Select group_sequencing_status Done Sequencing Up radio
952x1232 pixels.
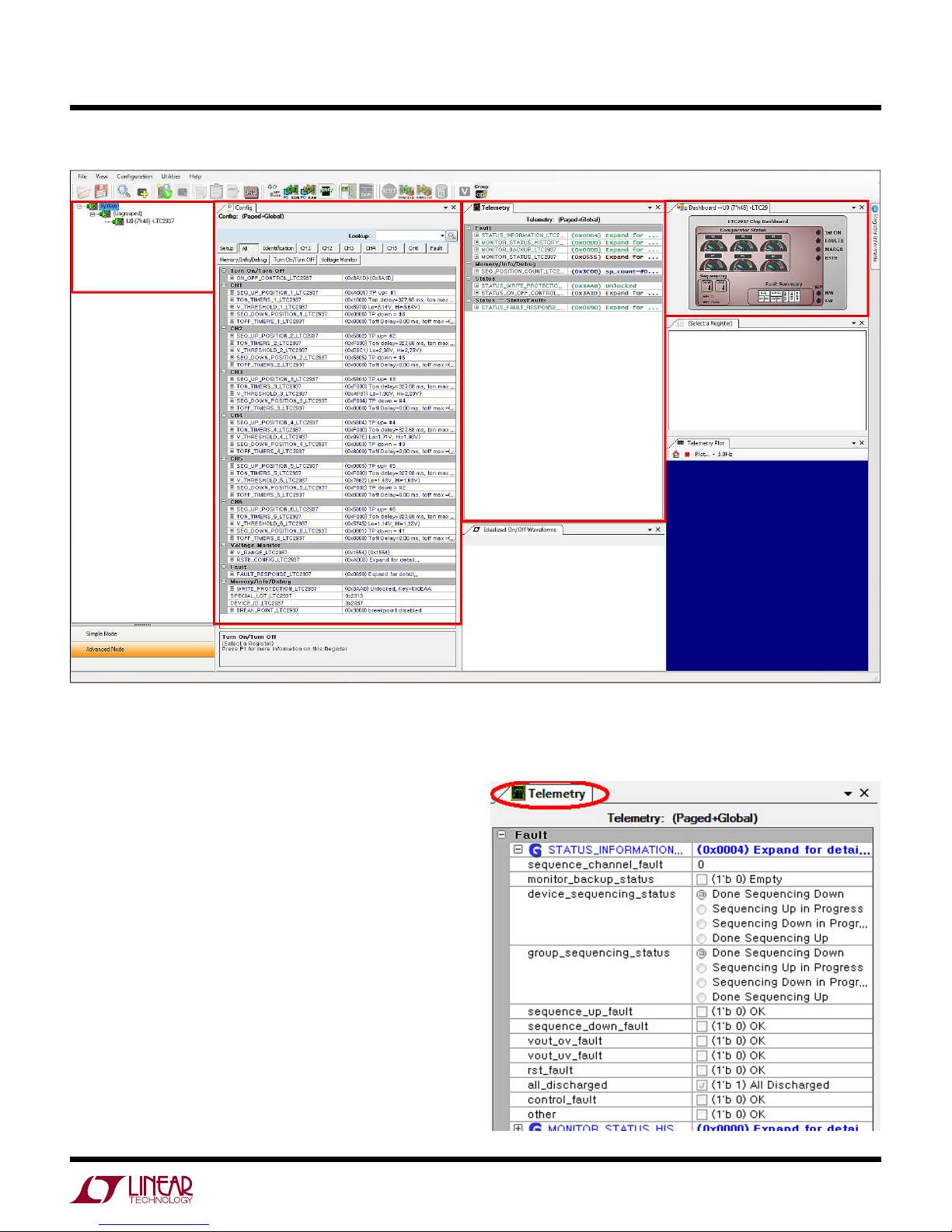tap(702, 997)
